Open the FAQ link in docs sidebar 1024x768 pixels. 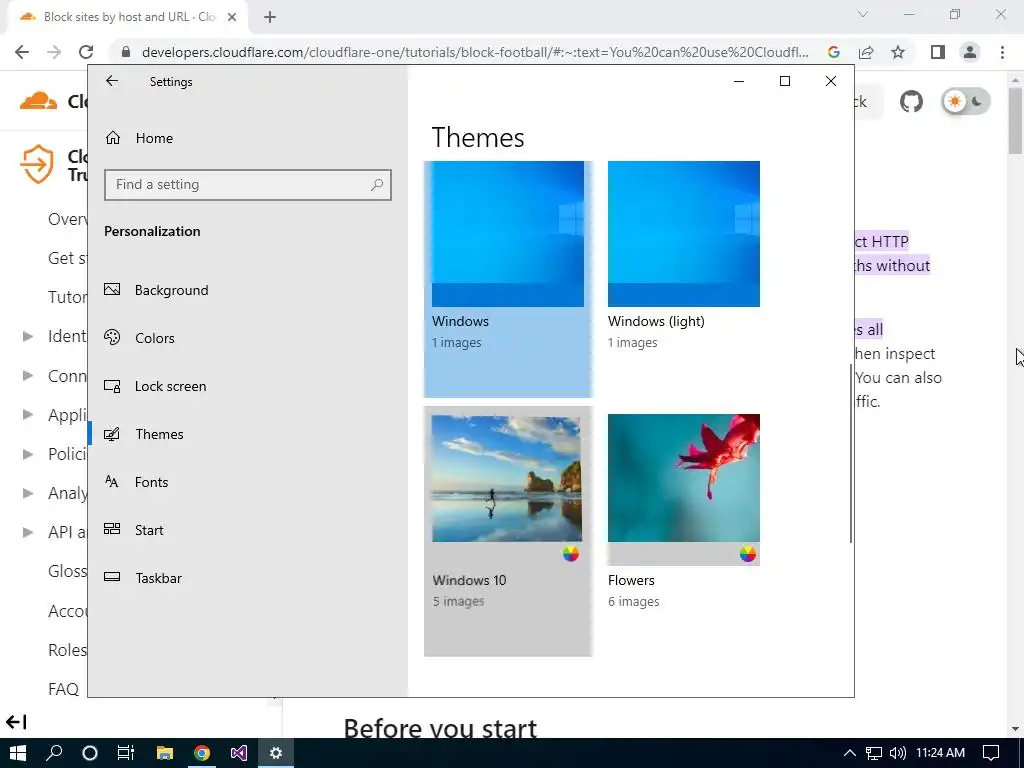coord(63,689)
